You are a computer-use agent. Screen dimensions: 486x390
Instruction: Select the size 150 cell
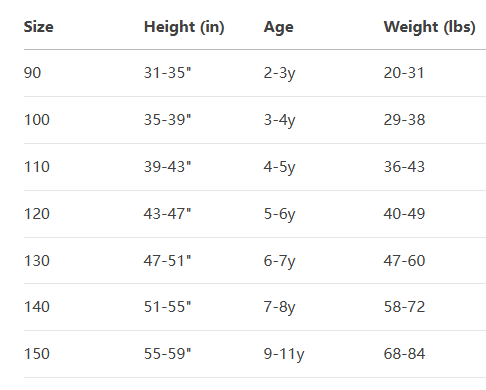coord(37,354)
